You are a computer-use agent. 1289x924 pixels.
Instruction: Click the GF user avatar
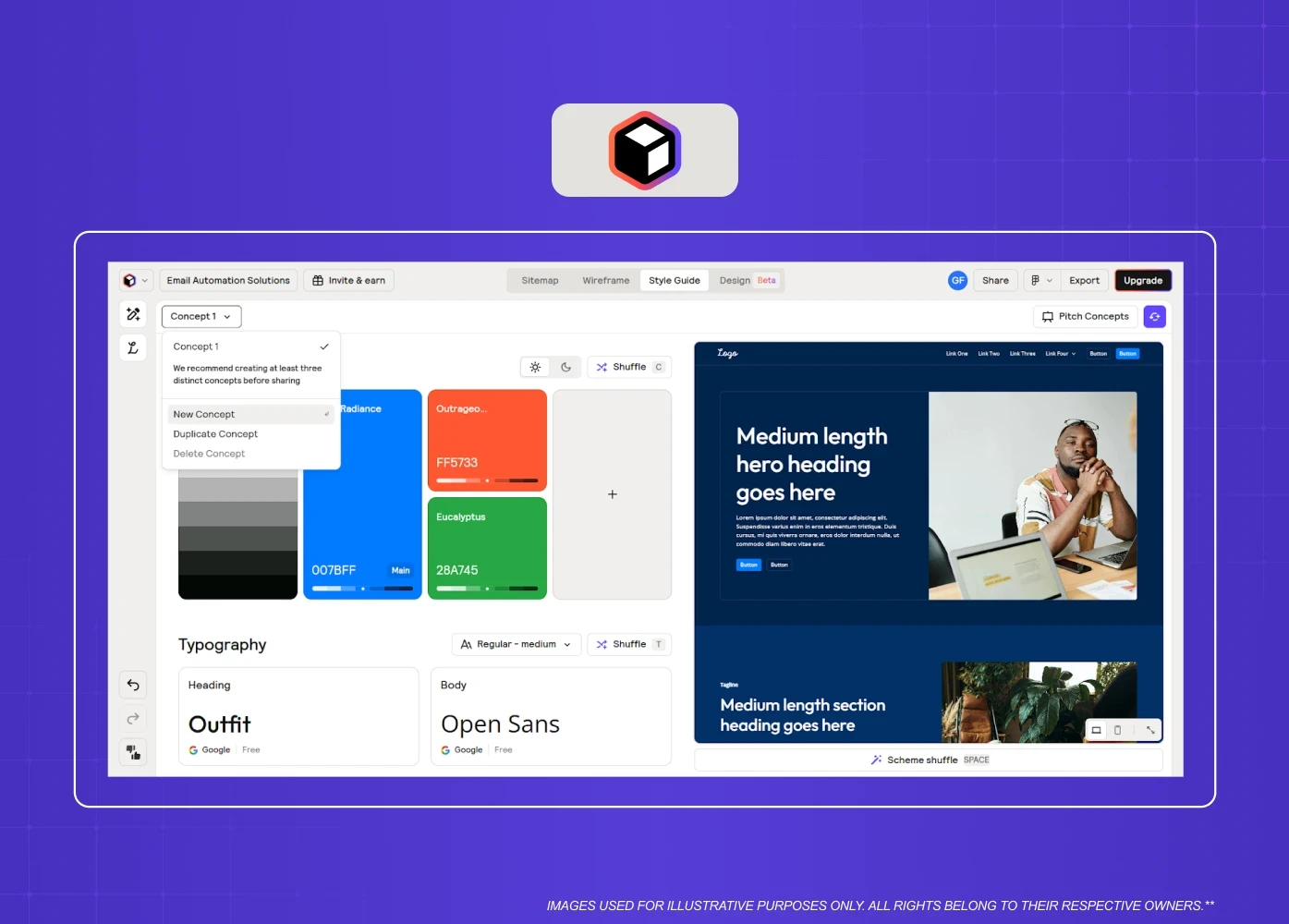(x=957, y=280)
